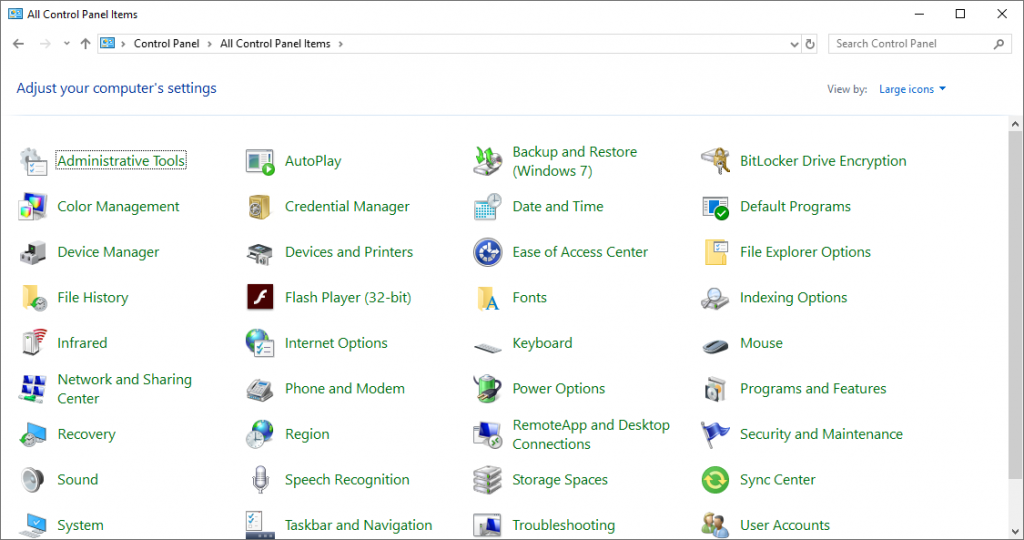The width and height of the screenshot is (1024, 540).
Task: Open the Internet Options globe icon
Action: pyautogui.click(x=260, y=343)
